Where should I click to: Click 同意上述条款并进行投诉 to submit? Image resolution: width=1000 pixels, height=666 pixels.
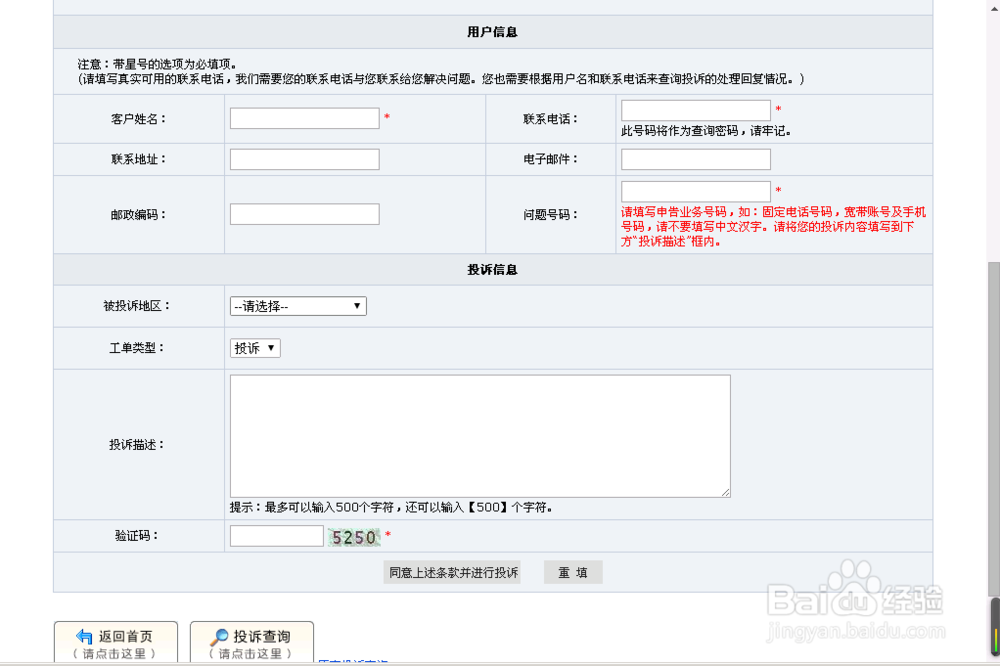(x=452, y=572)
